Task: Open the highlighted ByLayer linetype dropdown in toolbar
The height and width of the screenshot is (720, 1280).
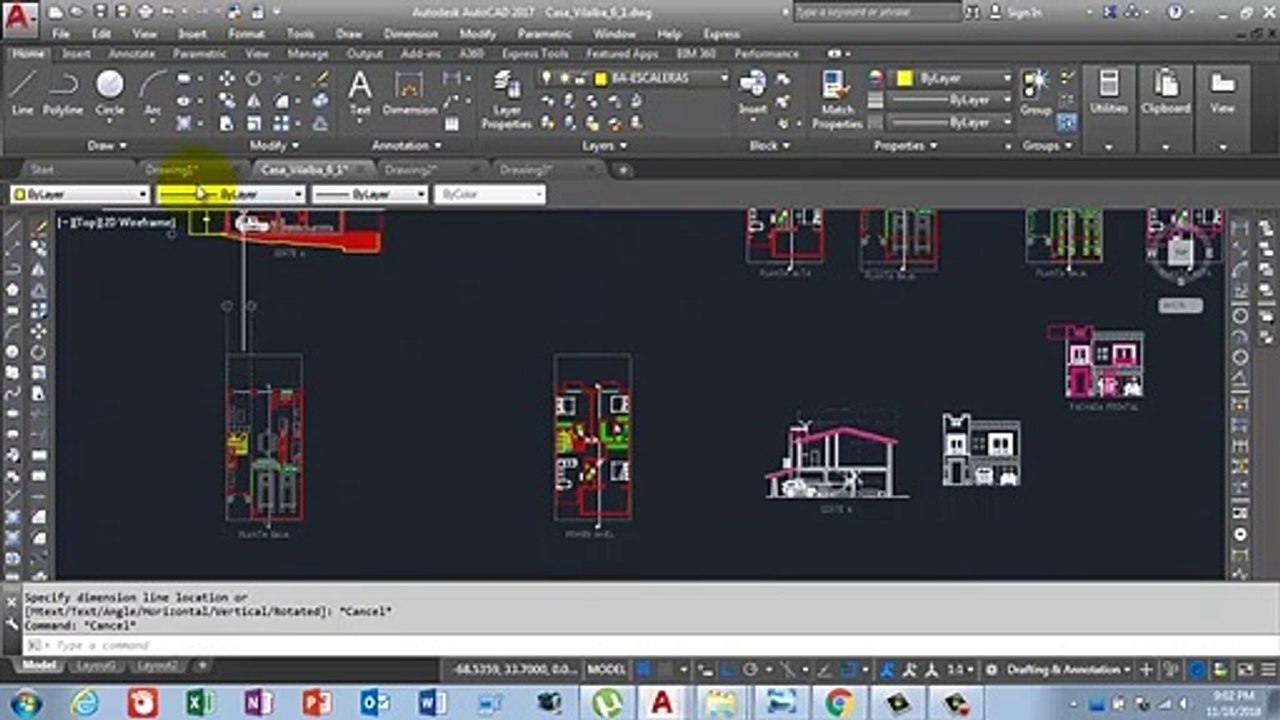Action: click(x=230, y=194)
